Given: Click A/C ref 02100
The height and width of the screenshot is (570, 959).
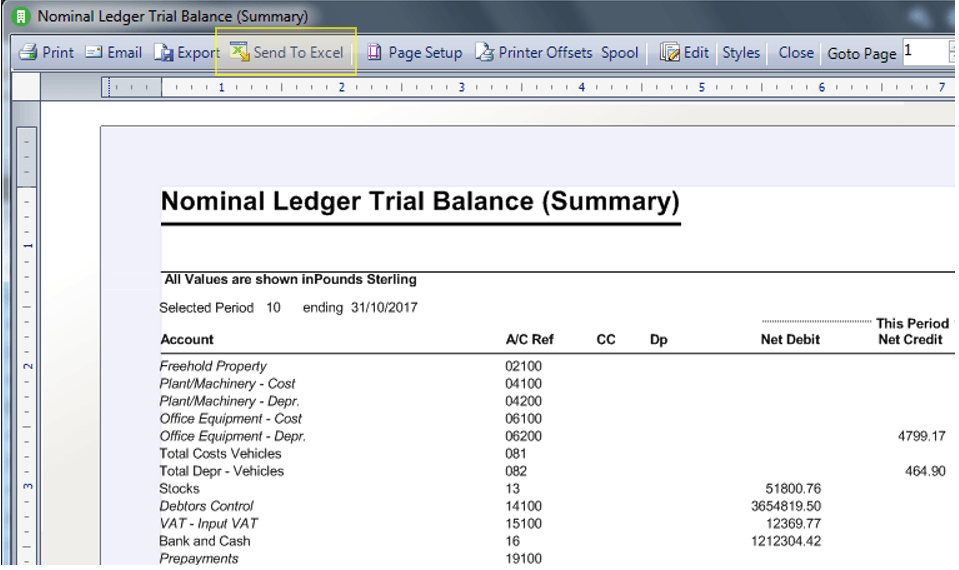Looking at the screenshot, I should point(524,366).
